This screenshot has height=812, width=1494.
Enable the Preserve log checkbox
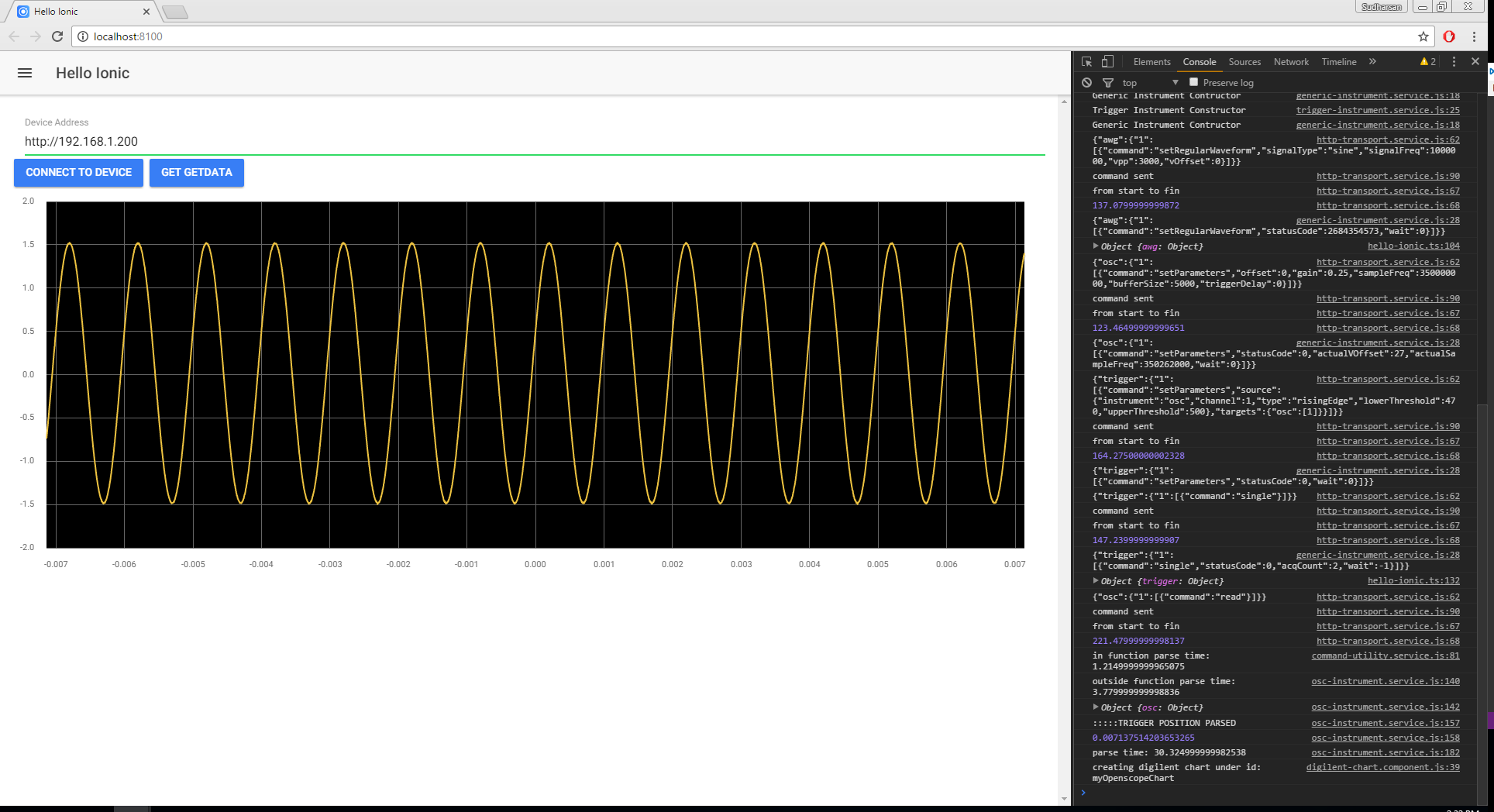pyautogui.click(x=1193, y=82)
